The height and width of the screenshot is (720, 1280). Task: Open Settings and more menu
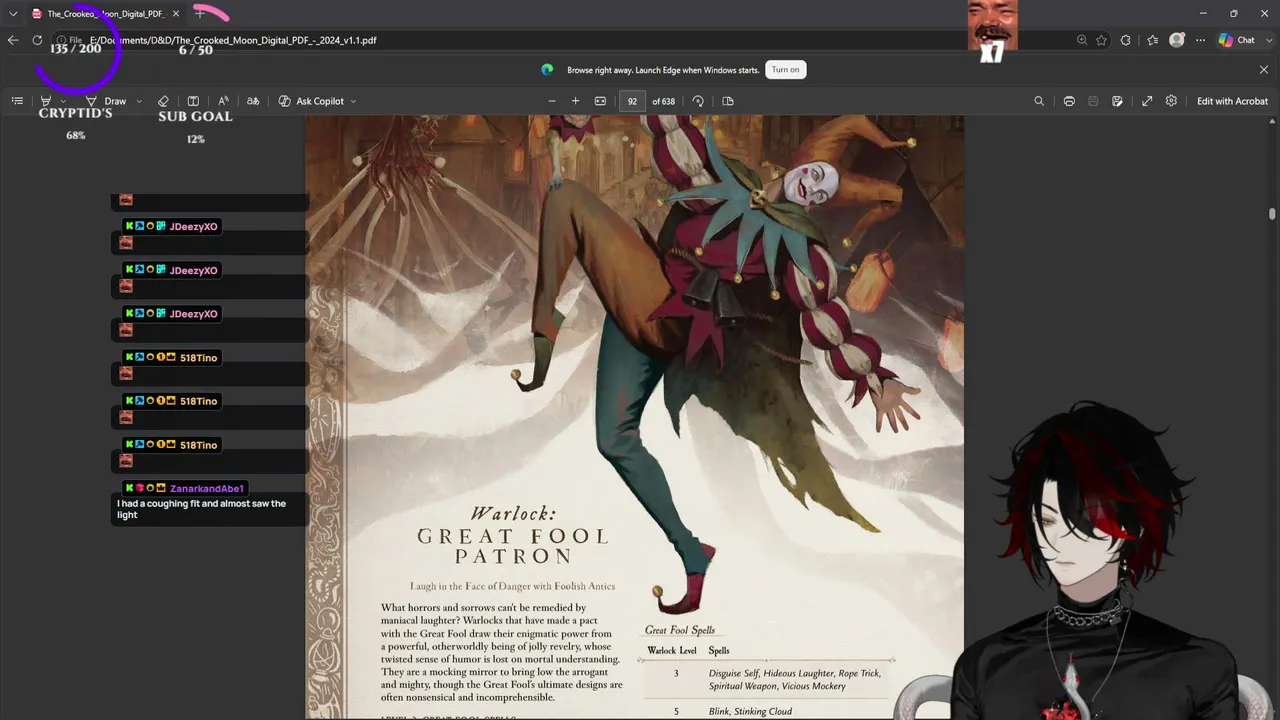click(x=1200, y=40)
